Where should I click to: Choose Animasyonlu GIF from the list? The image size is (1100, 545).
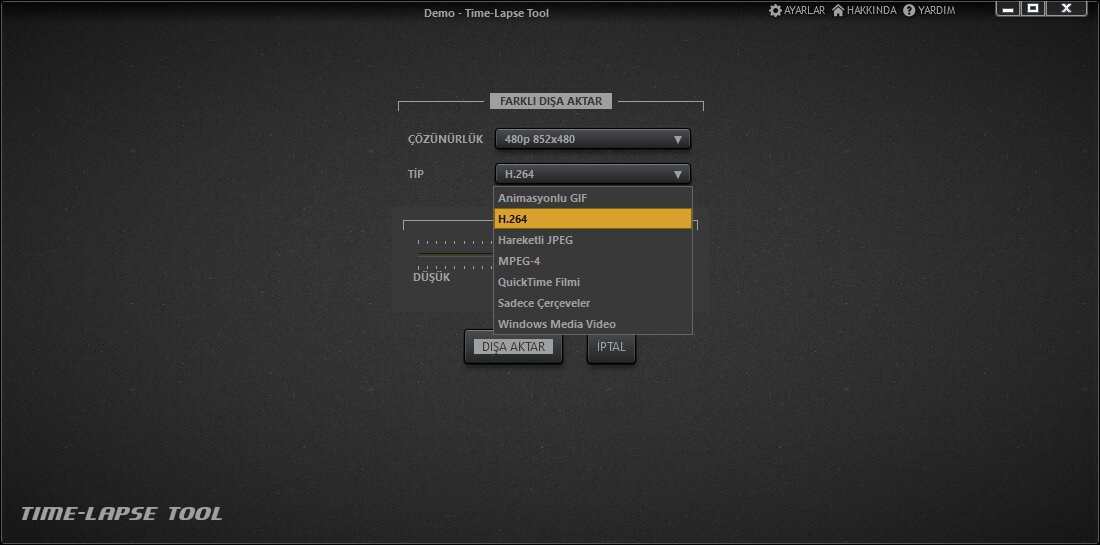[x=592, y=198]
